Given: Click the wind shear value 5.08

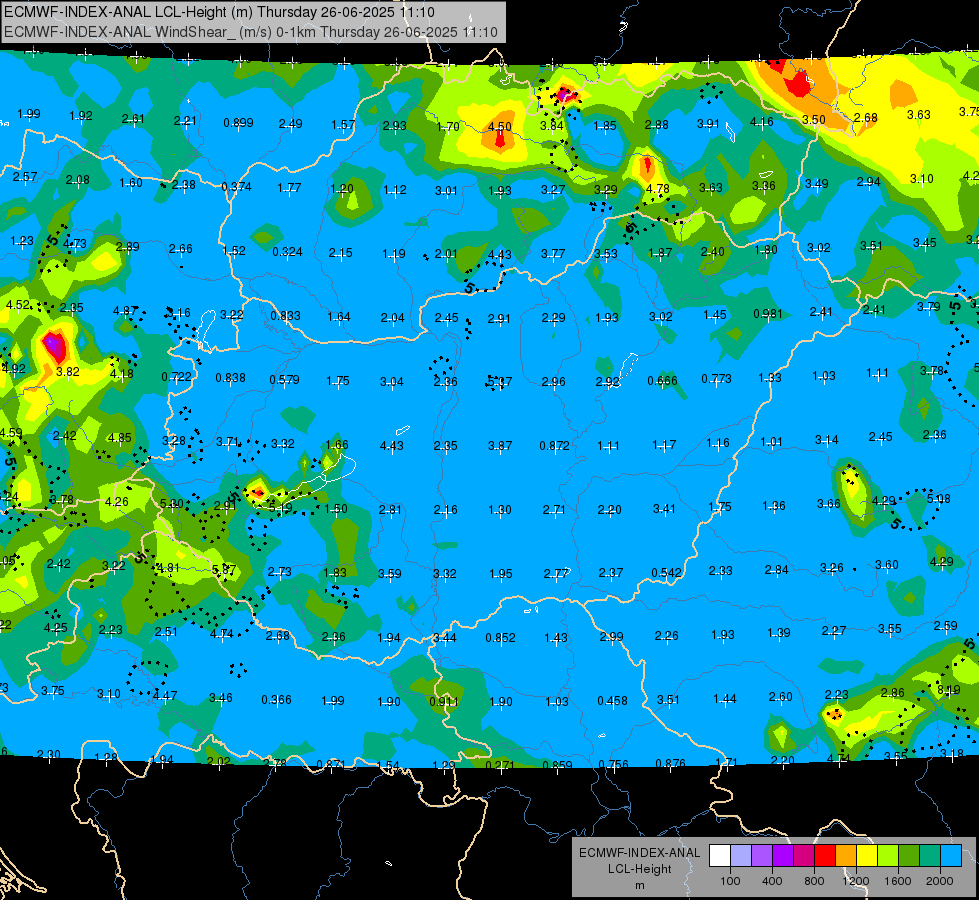Looking at the screenshot, I should 939,498.
